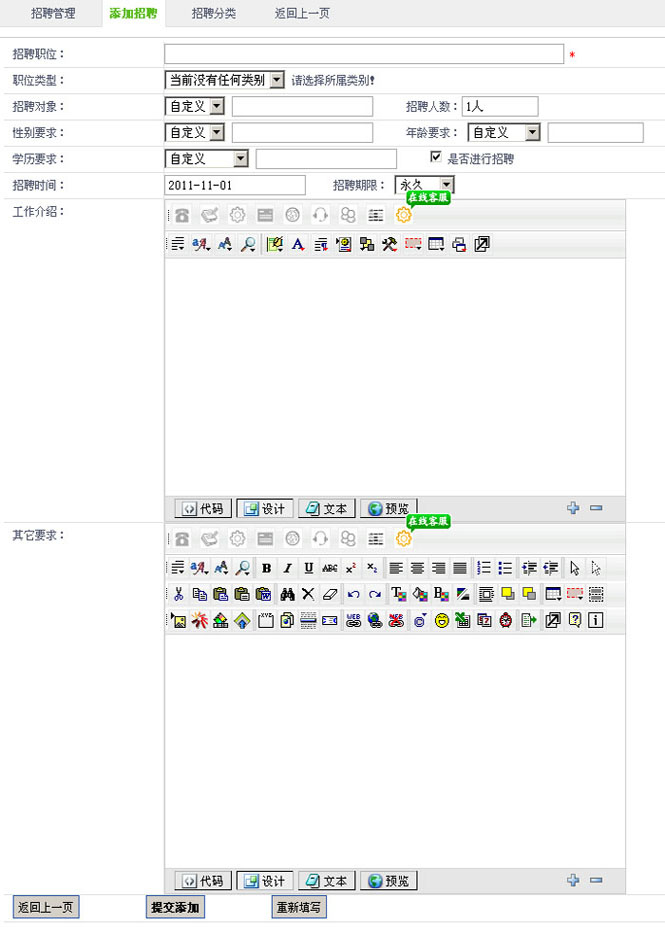
Task: Toggle the 是否进行招聘 checkbox
Action: (x=435, y=158)
